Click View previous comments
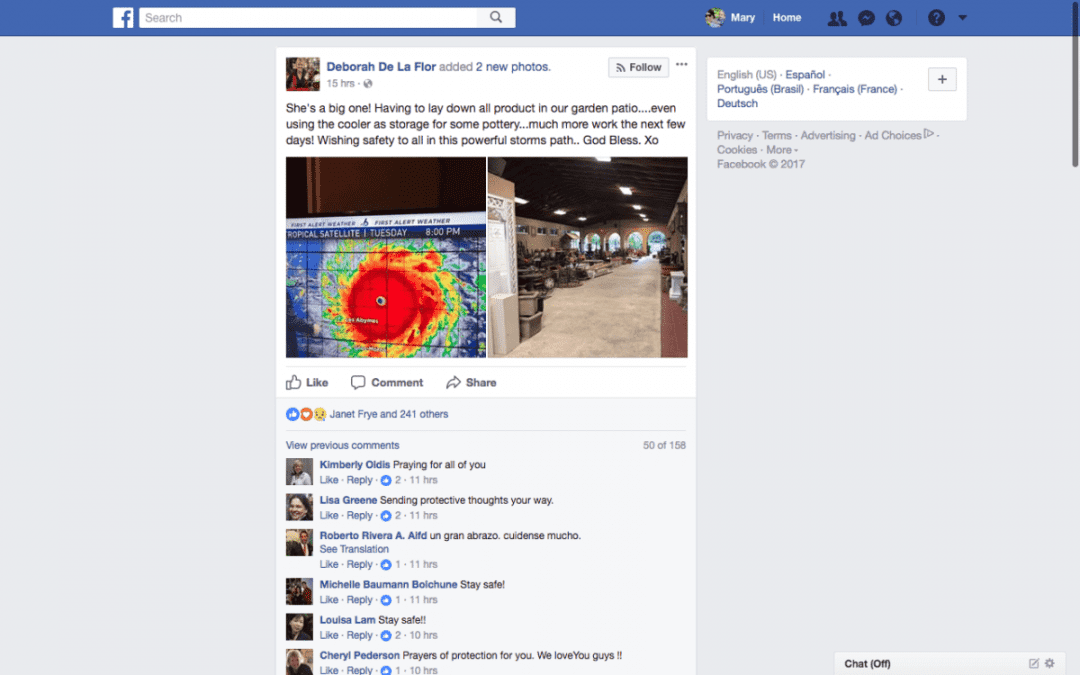Screen dimensions: 1080x675 342,445
